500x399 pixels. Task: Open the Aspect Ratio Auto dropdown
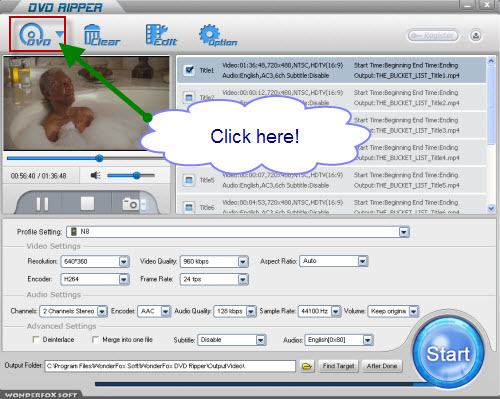[362, 261]
